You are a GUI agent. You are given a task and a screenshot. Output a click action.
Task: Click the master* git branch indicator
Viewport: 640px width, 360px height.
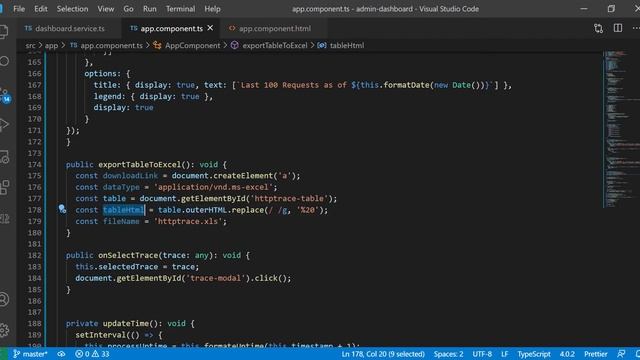click(30, 354)
